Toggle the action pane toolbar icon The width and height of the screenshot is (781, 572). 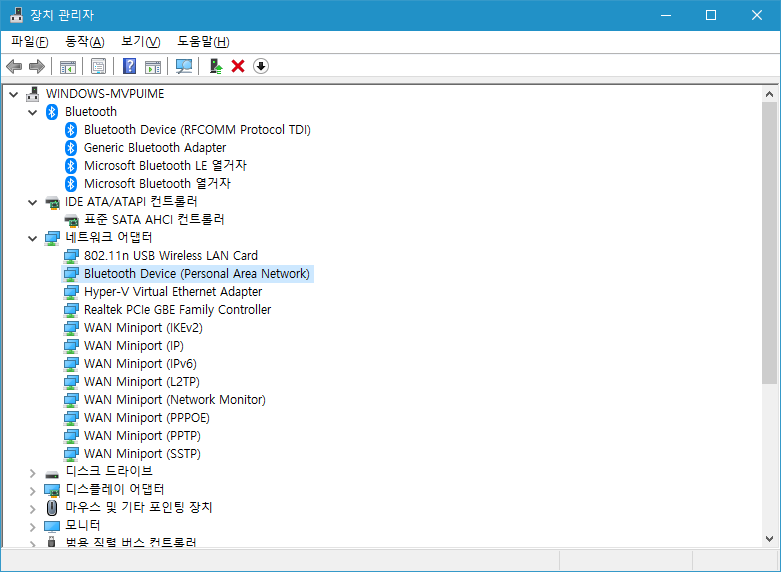(x=153, y=66)
